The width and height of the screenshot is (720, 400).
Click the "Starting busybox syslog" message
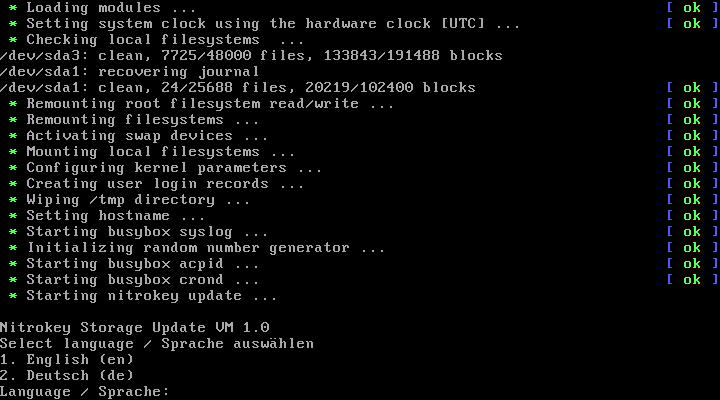pyautogui.click(x=147, y=232)
